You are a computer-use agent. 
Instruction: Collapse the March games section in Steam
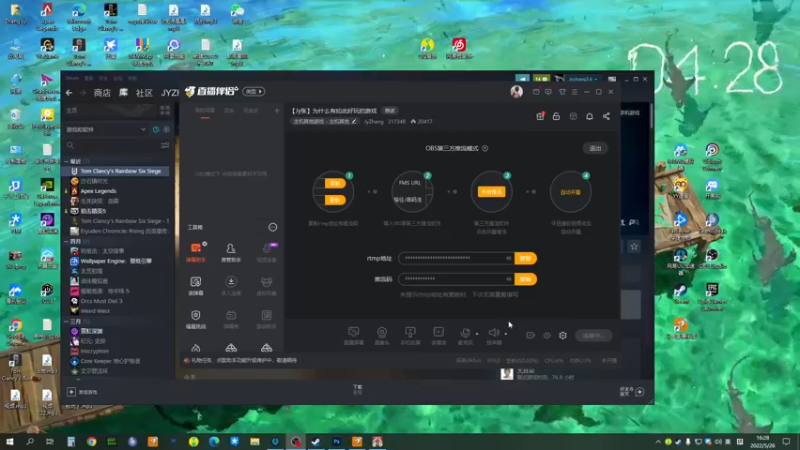66,321
